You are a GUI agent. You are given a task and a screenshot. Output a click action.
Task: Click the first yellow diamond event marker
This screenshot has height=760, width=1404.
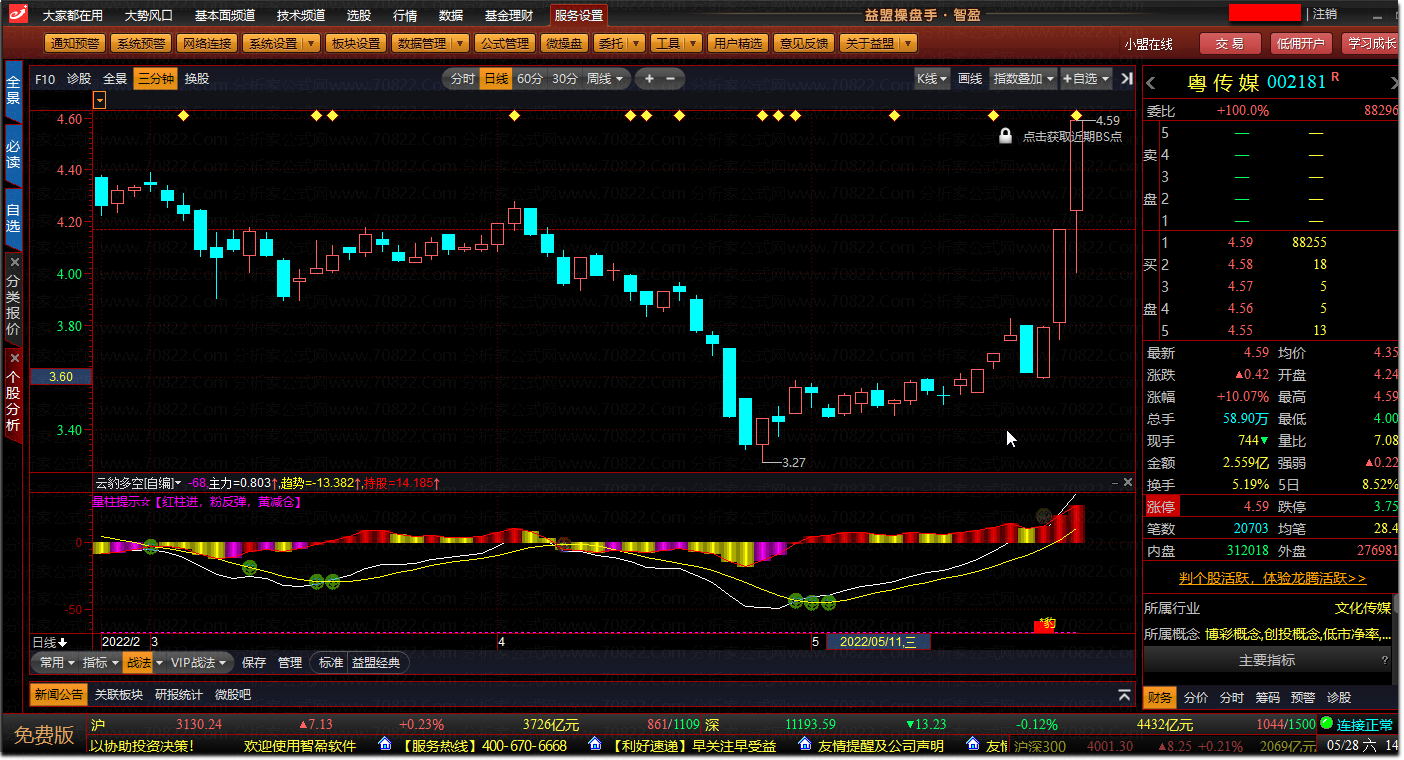pos(183,116)
